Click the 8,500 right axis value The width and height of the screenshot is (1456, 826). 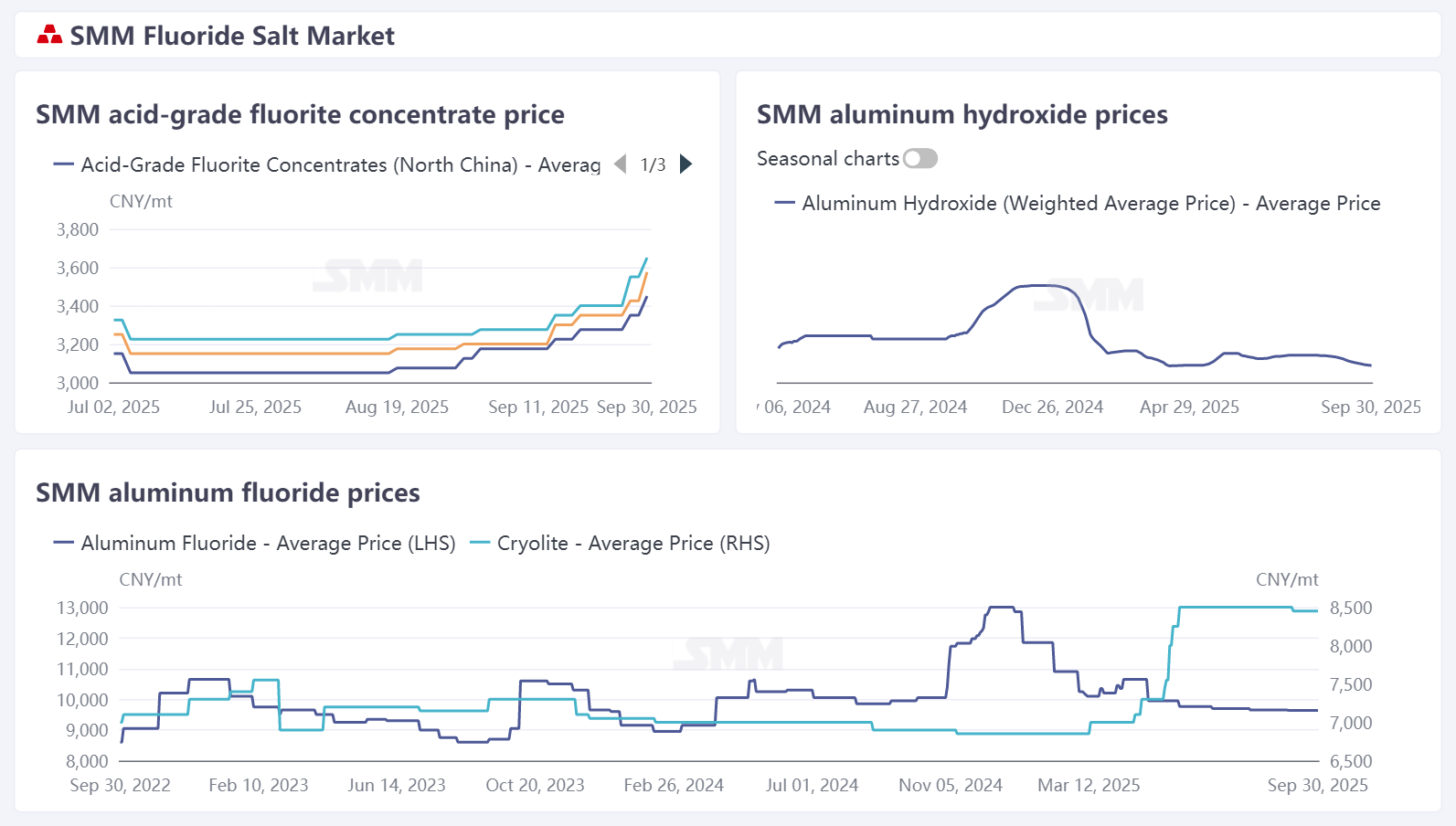[x=1351, y=608]
